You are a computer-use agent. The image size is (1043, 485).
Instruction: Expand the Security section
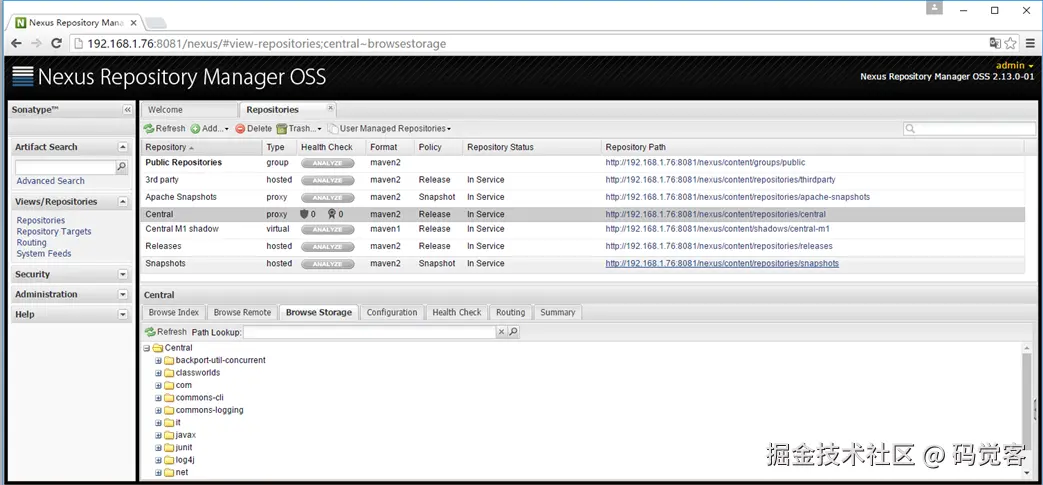click(122, 274)
